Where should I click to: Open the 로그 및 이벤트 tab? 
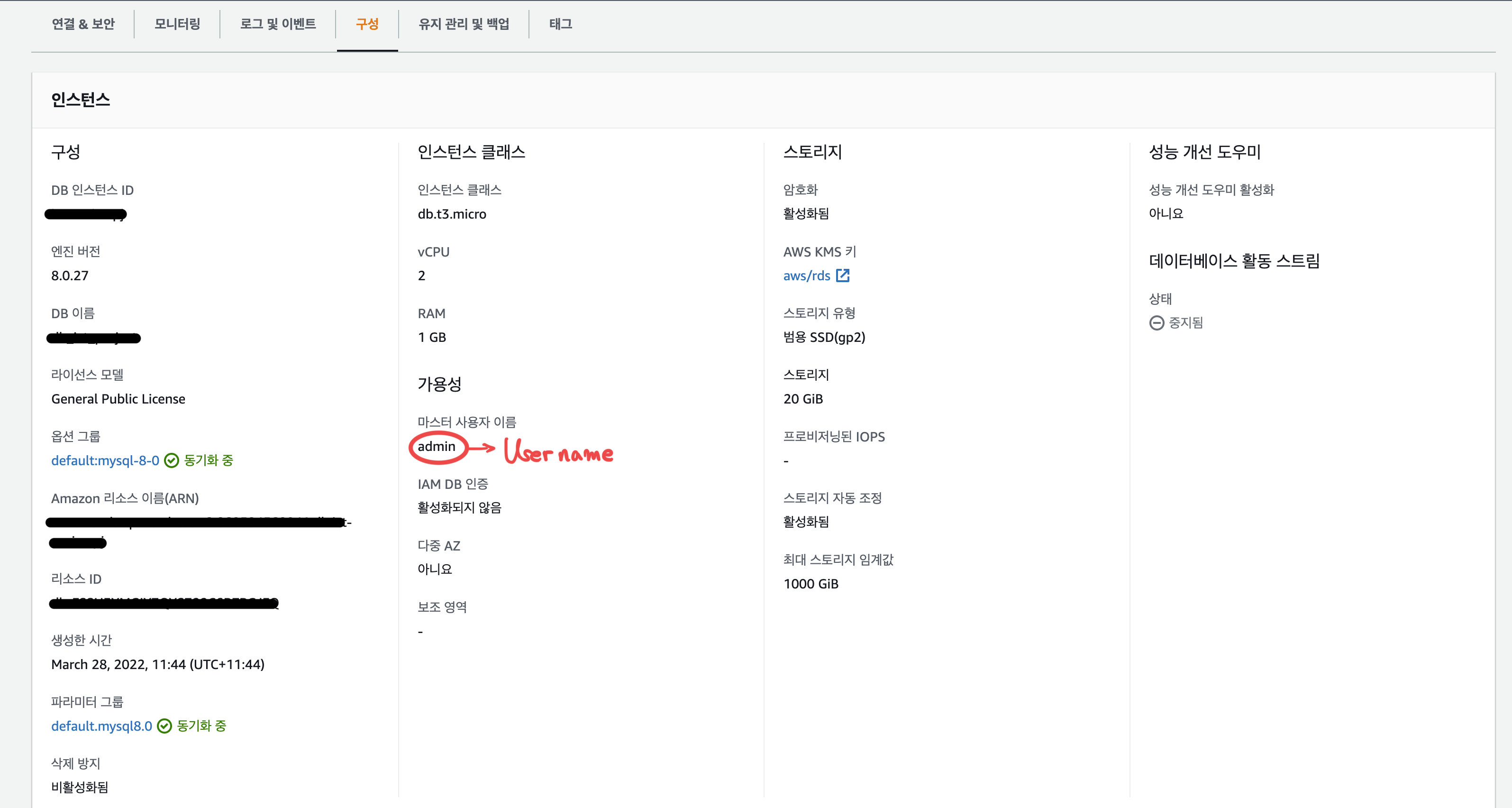[x=278, y=24]
